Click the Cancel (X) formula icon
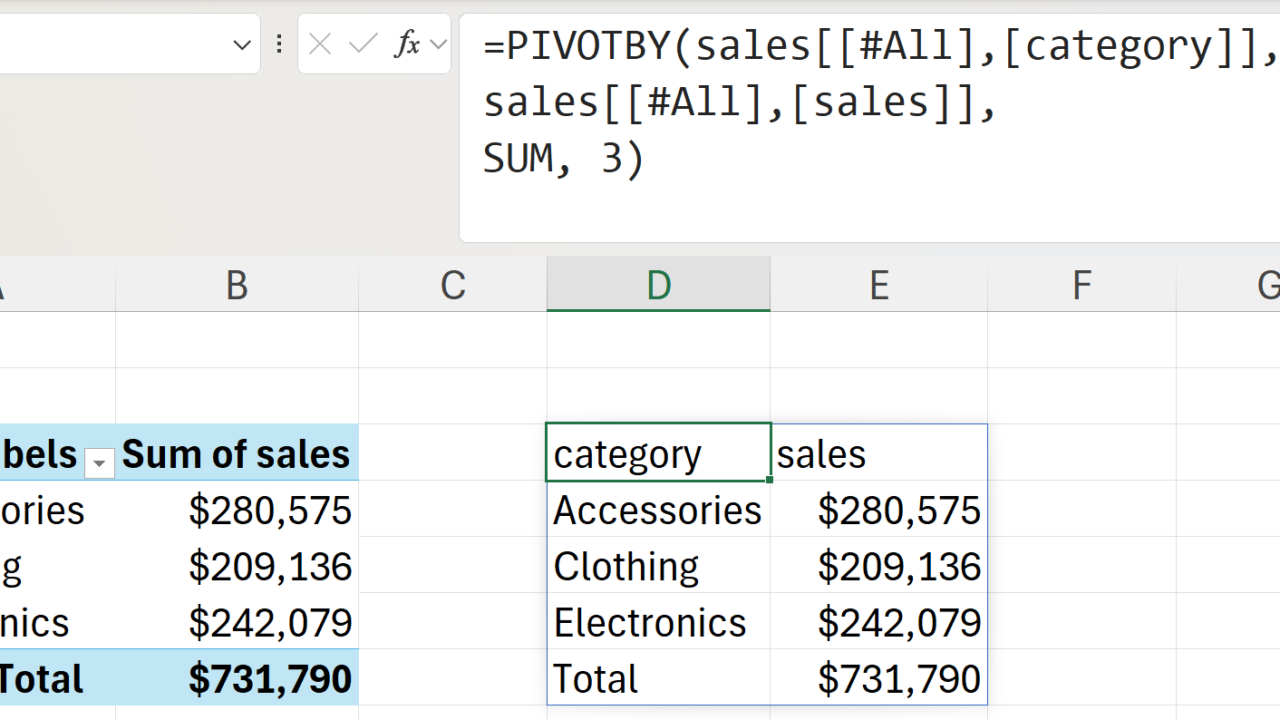 pyautogui.click(x=320, y=44)
